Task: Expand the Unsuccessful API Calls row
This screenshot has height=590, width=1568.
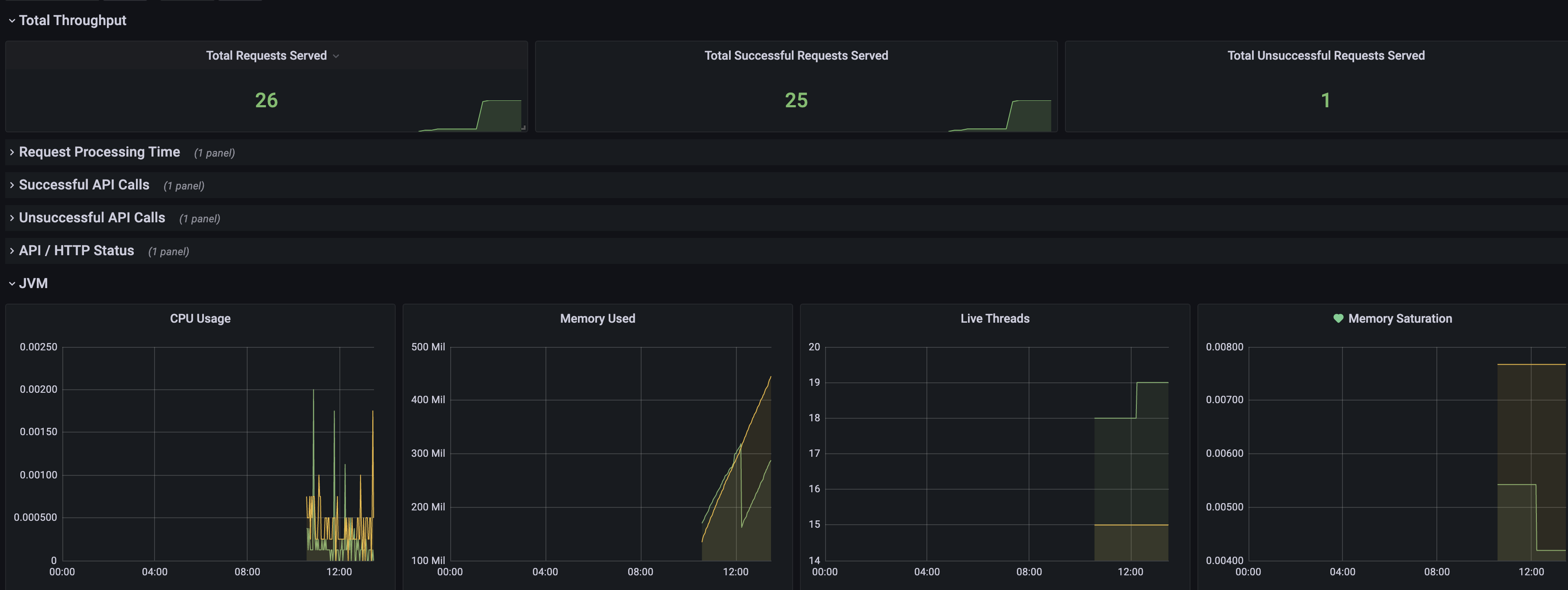Action: pos(92,218)
